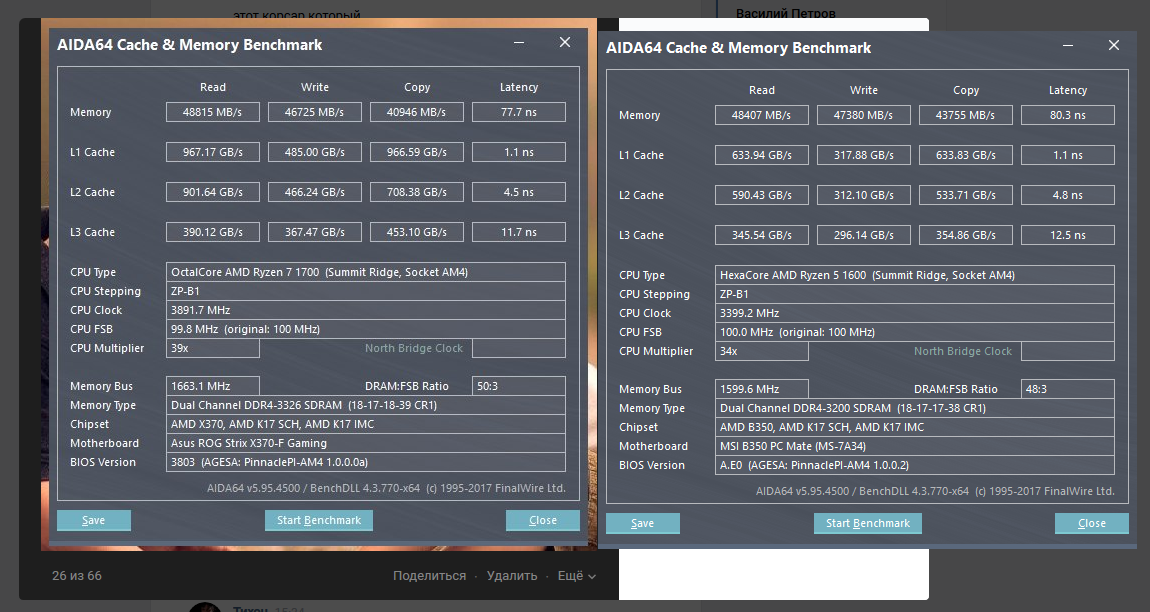Click chipset field AMD B350
Image resolution: width=1150 pixels, height=612 pixels.
(915, 427)
